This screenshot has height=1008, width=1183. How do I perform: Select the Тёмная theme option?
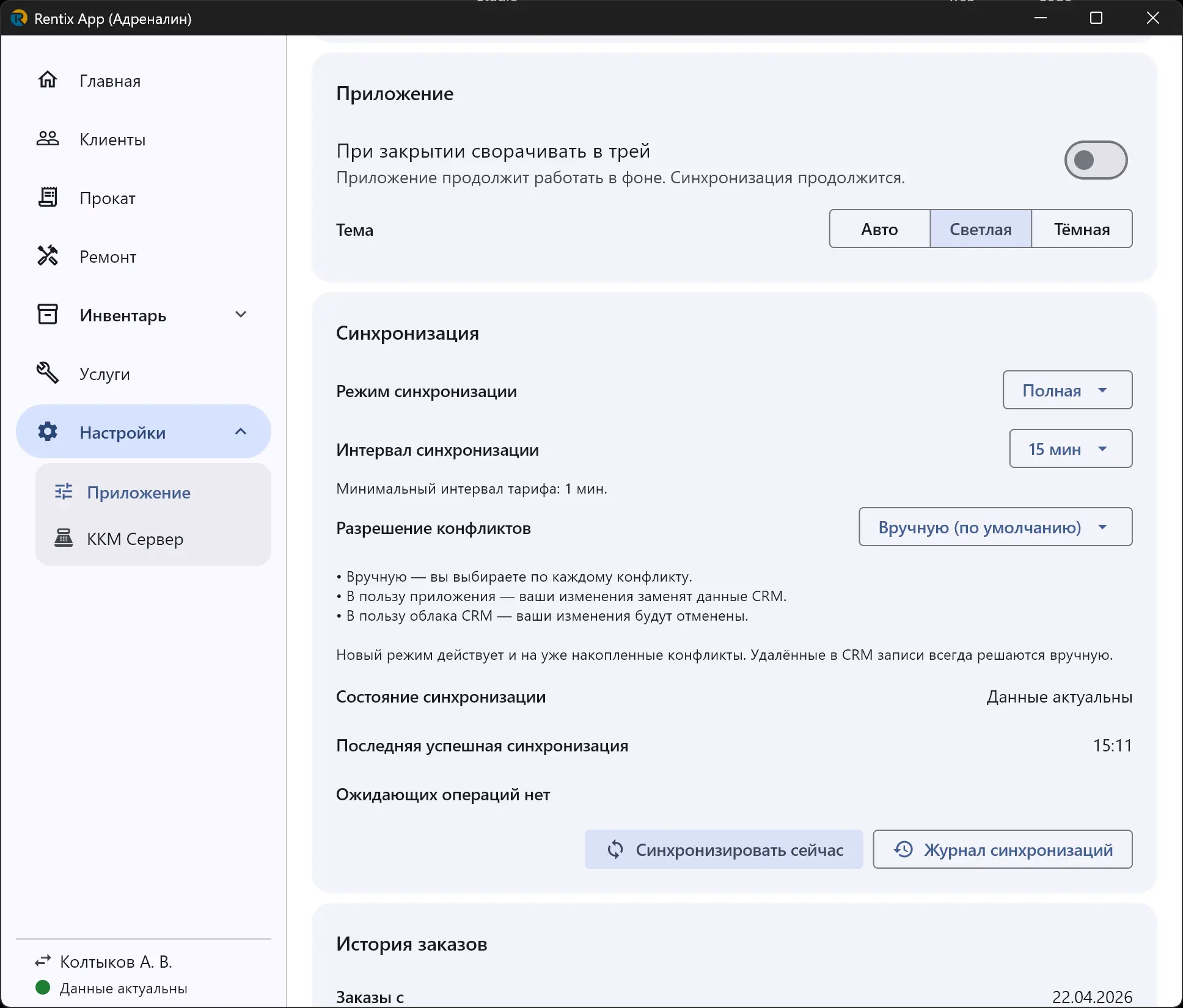click(1082, 229)
